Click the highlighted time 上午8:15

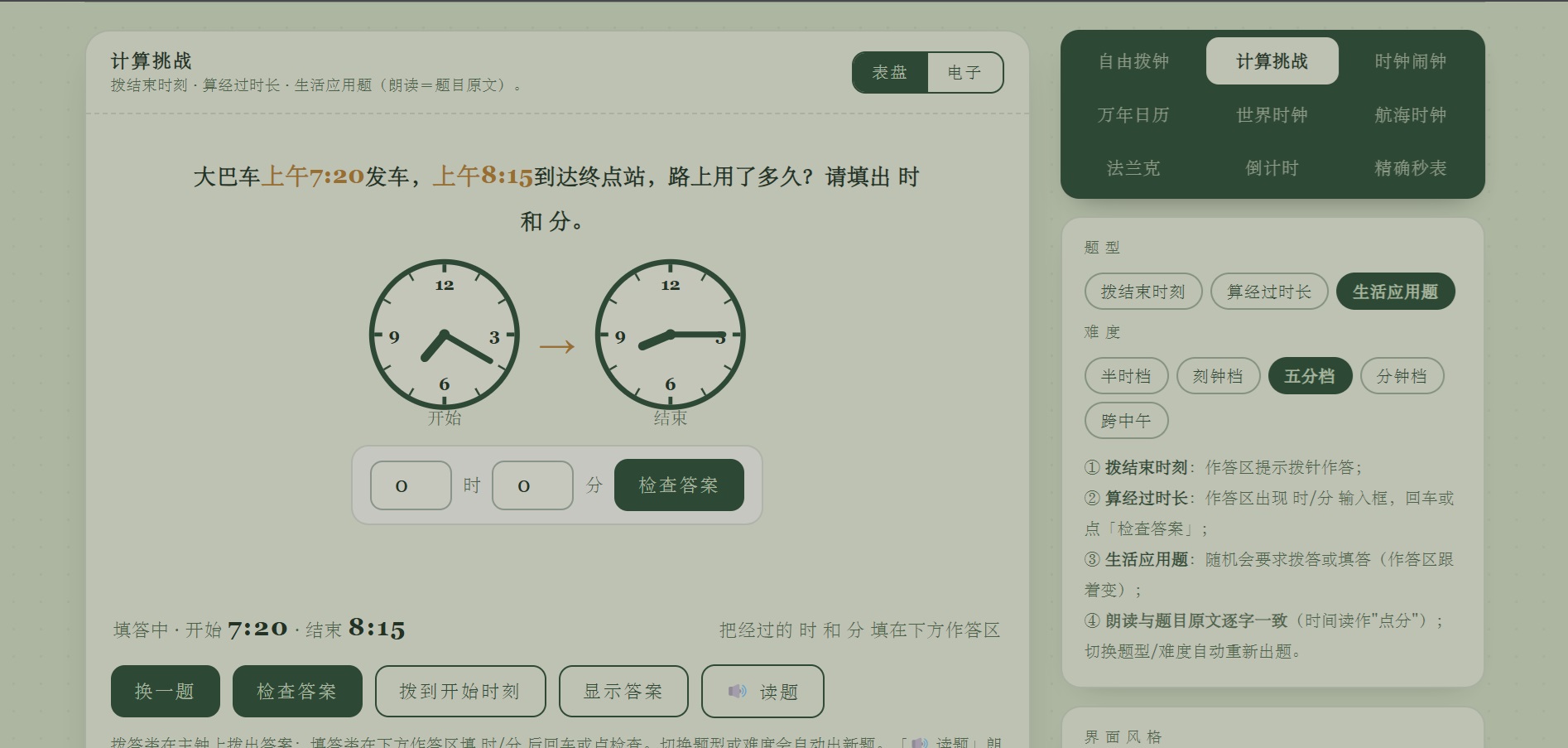[x=483, y=176]
